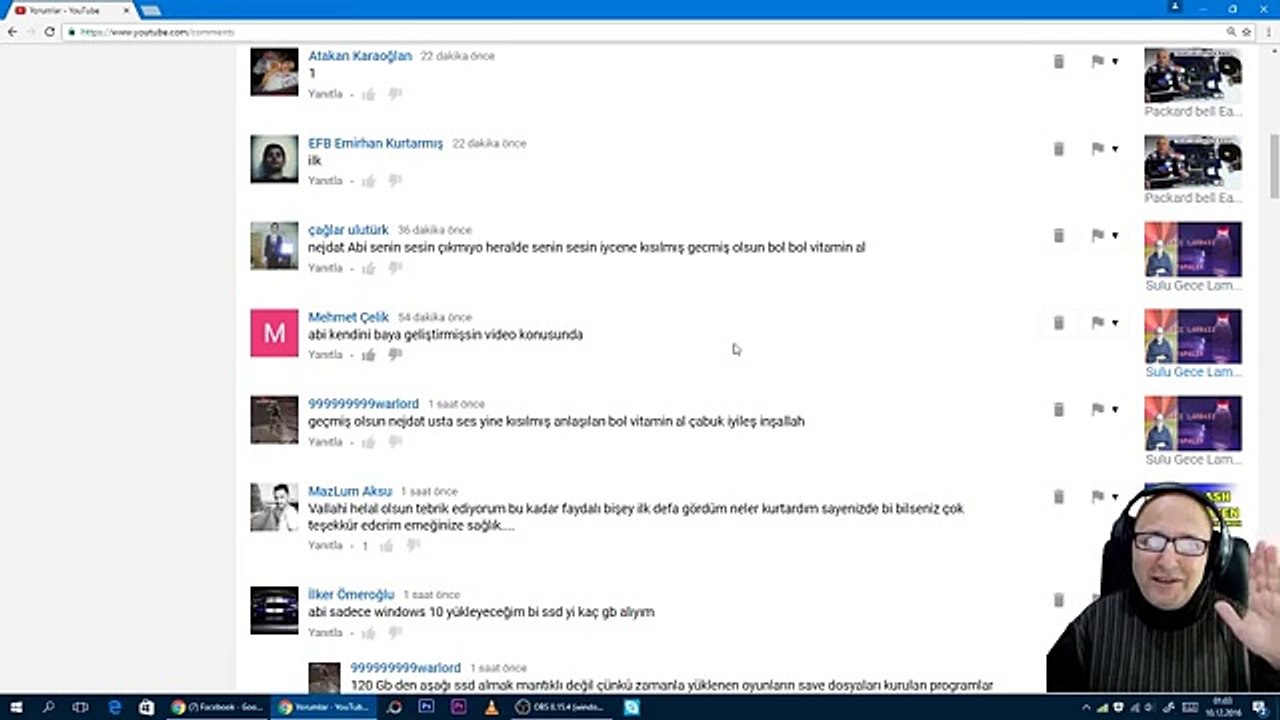Delete Atakan Karaoğlan's comment with trash icon
The width and height of the screenshot is (1280, 720).
[x=1059, y=62]
